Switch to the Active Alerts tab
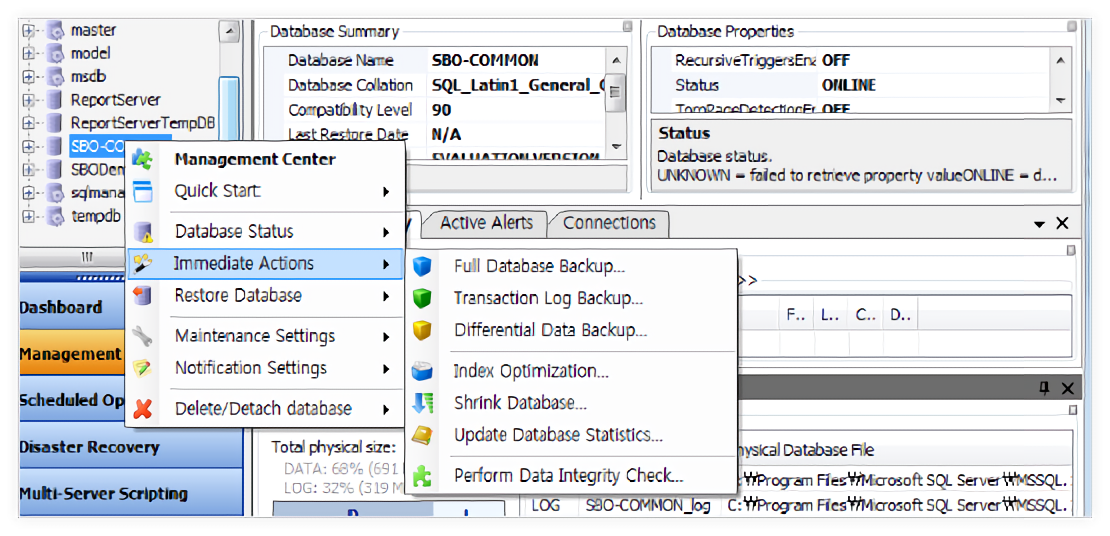Image resolution: width=1110 pixels, height=536 pixels. tap(487, 223)
